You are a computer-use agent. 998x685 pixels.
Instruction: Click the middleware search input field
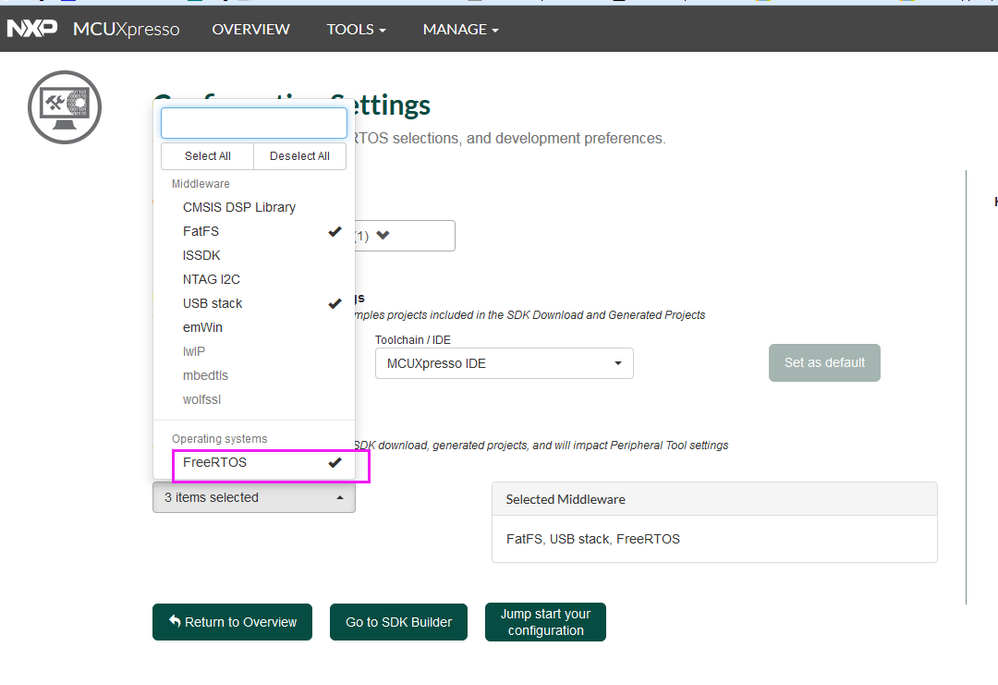point(254,123)
